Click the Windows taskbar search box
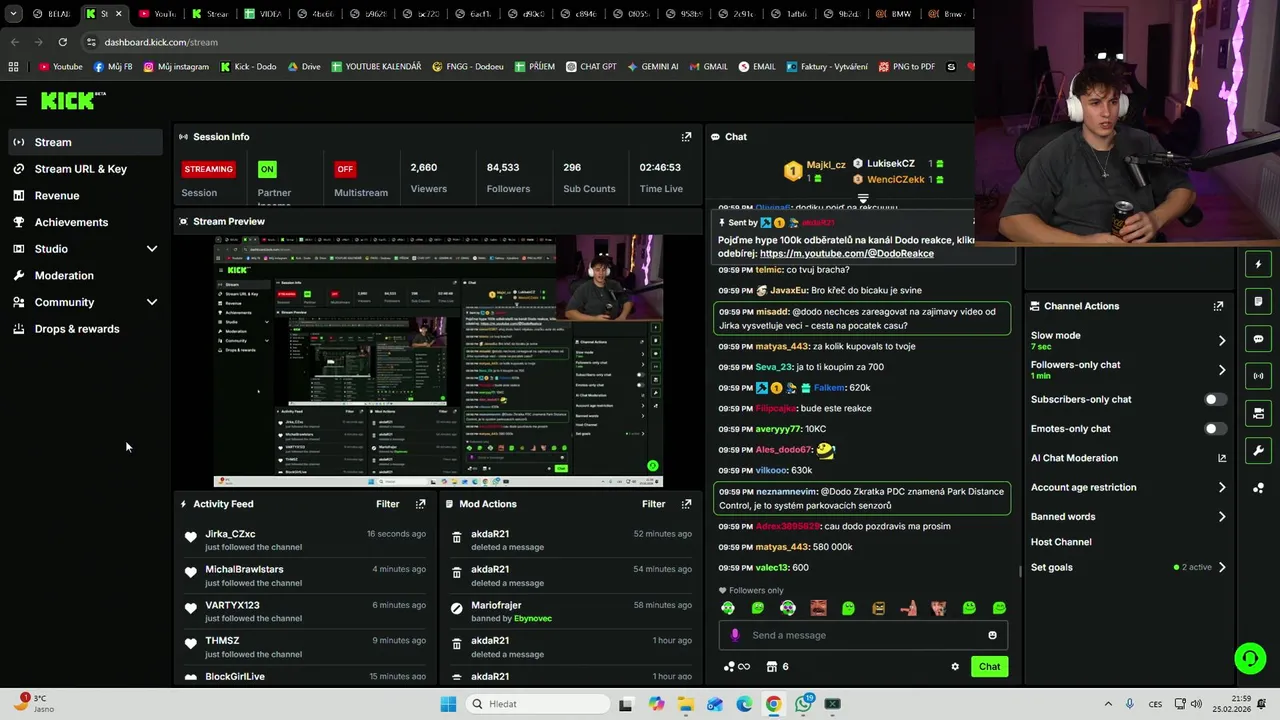1280x720 pixels. coord(536,704)
